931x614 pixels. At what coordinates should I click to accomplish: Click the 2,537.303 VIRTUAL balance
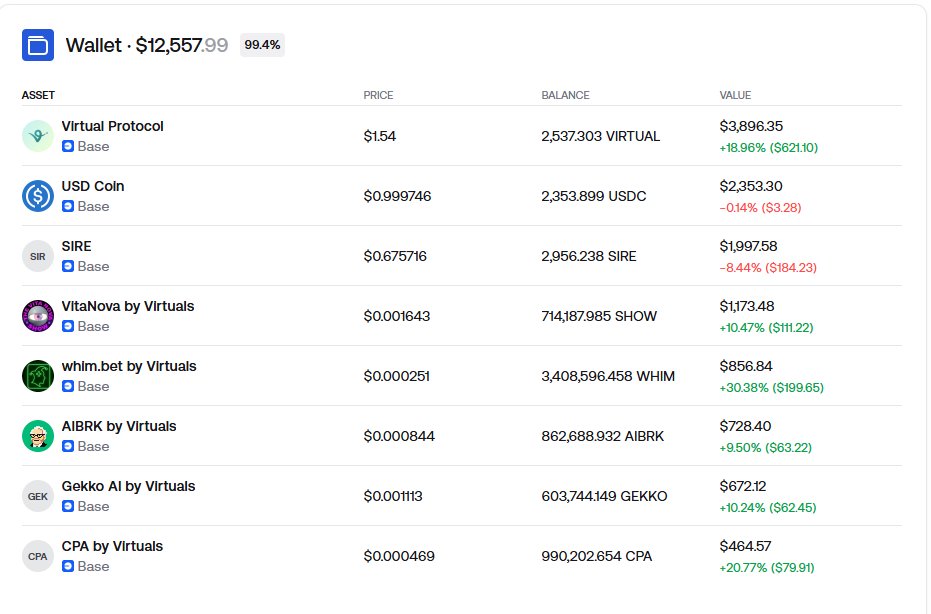[x=600, y=136]
